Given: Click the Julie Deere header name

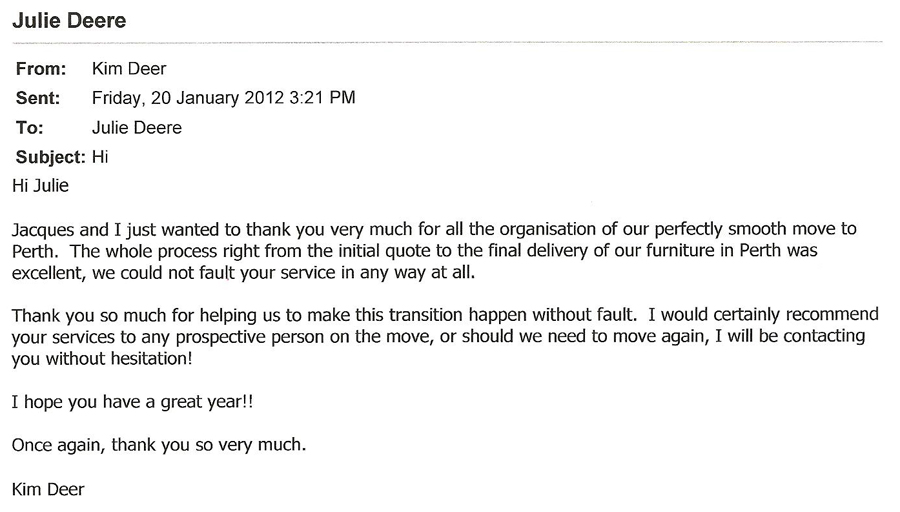Looking at the screenshot, I should [x=69, y=21].
